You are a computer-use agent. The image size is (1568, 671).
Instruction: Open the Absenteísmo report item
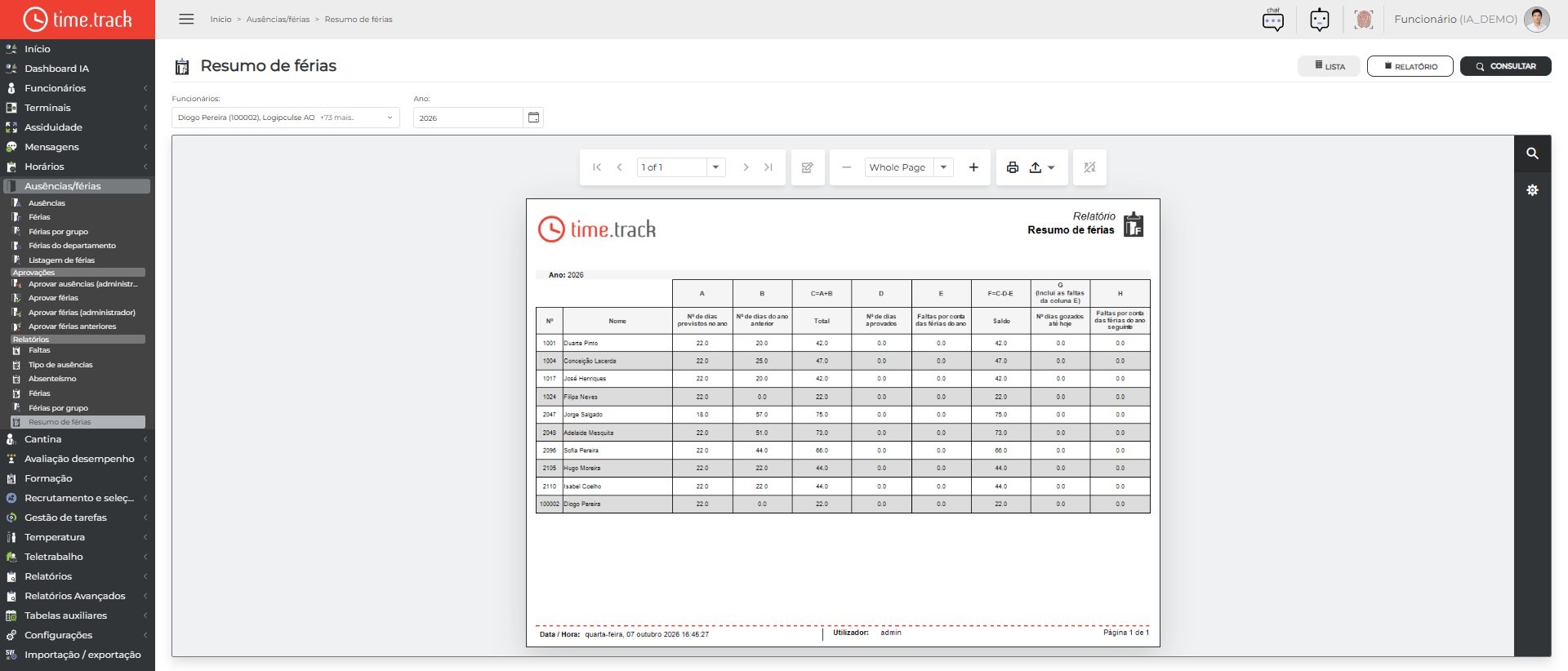point(52,379)
